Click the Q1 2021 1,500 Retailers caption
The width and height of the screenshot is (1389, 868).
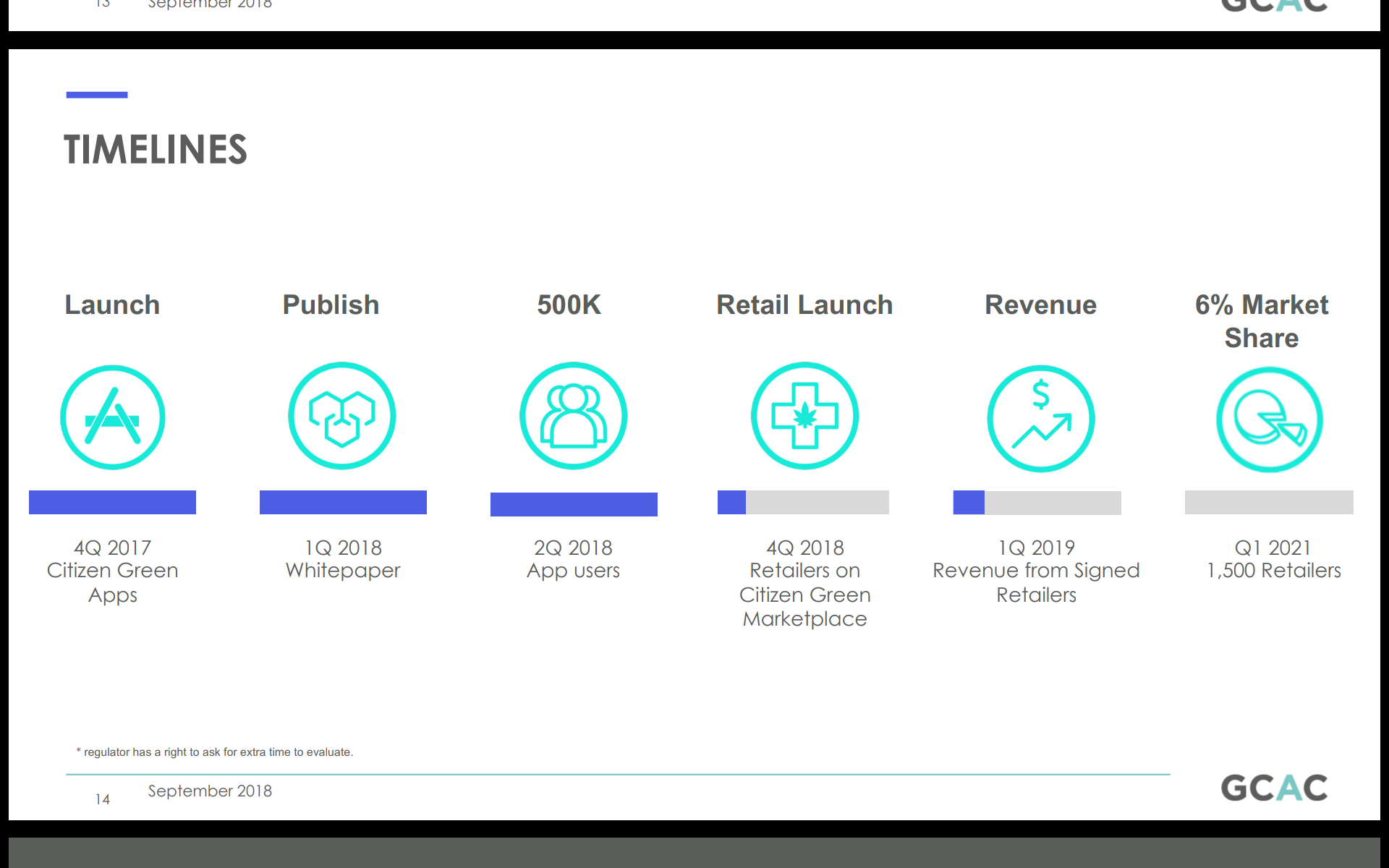pos(1273,559)
